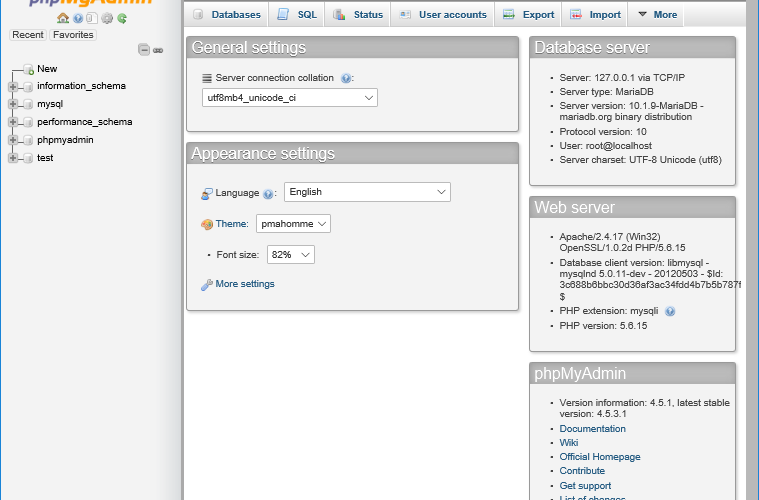Image resolution: width=759 pixels, height=500 pixels.
Task: Click help icon beside PHP extension mysqli
Action: coord(670,311)
